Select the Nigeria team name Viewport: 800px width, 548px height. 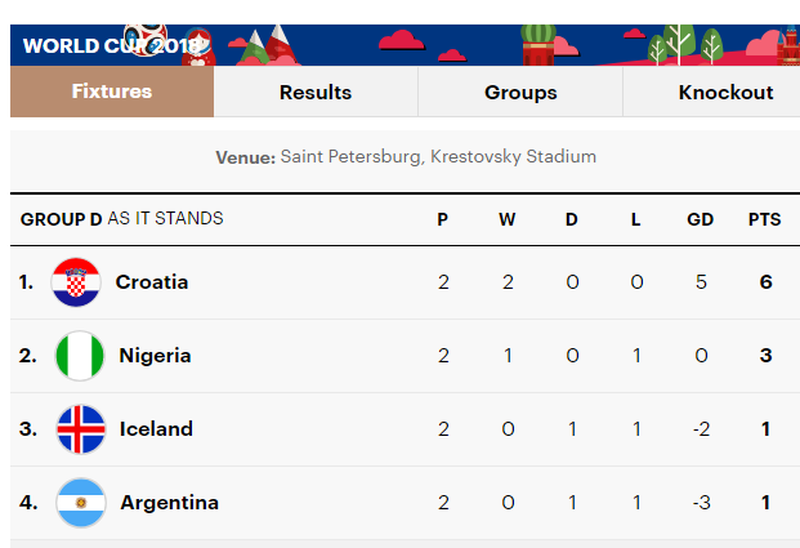[155, 356]
